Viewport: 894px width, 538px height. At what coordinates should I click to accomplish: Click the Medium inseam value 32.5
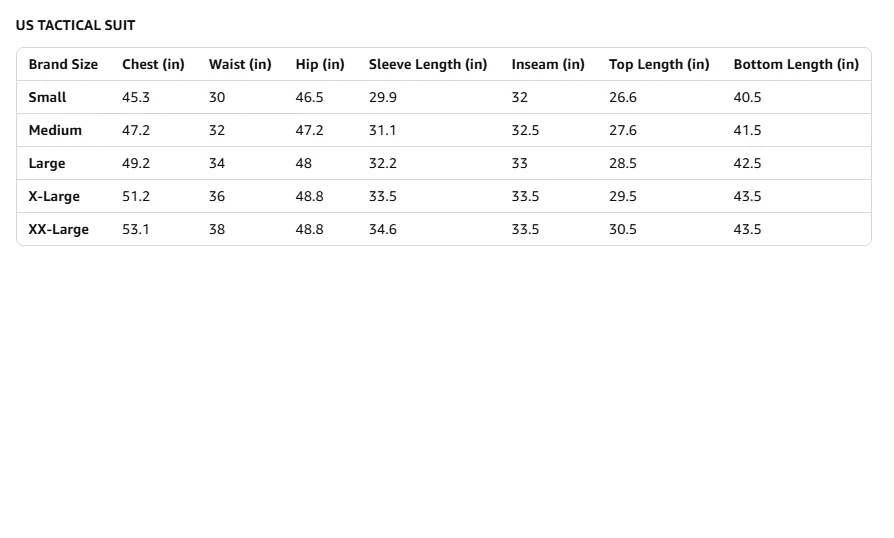525,130
